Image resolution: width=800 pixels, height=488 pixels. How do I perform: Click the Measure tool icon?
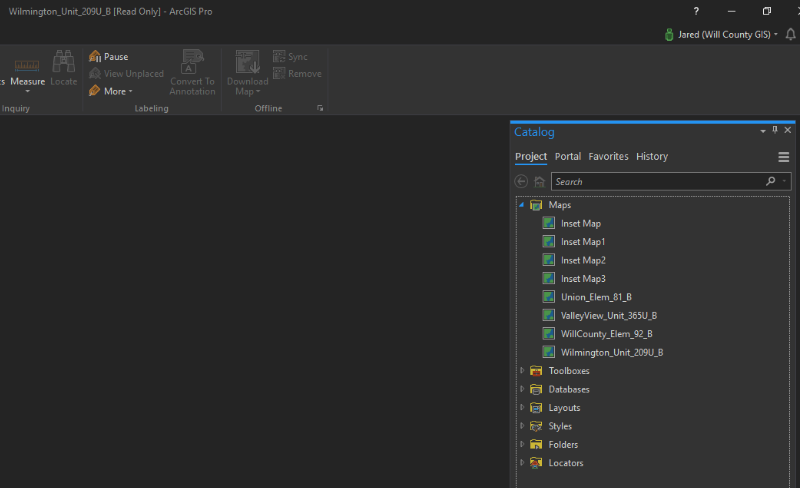coord(27,65)
